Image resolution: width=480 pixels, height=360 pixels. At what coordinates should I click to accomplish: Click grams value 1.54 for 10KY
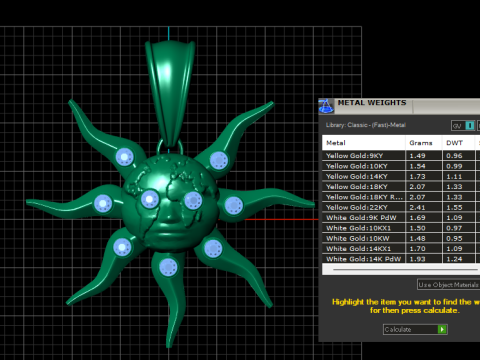click(417, 166)
